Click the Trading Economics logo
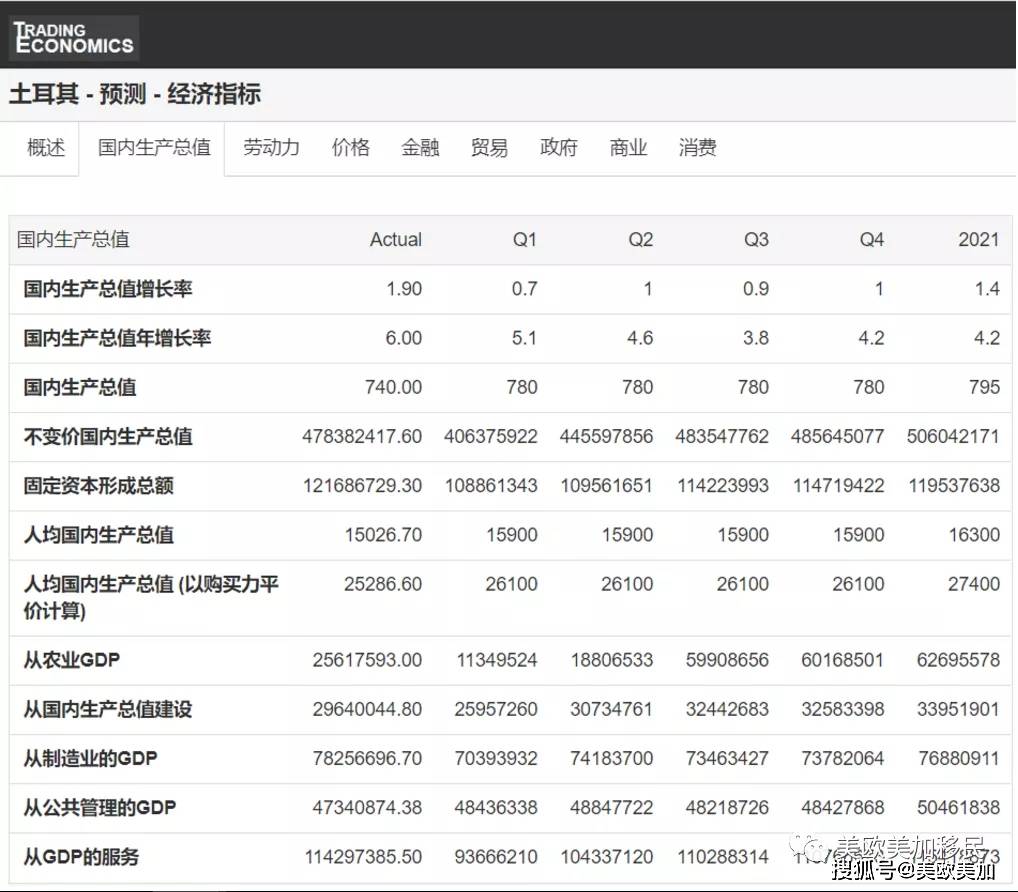Image resolution: width=1018 pixels, height=892 pixels. [72, 37]
